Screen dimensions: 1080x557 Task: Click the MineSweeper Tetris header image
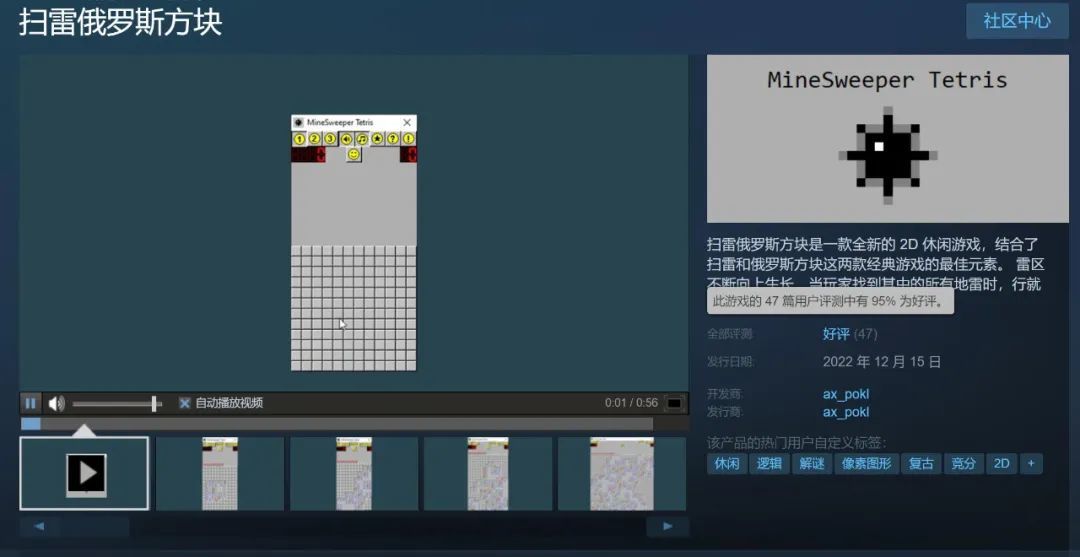click(x=888, y=138)
